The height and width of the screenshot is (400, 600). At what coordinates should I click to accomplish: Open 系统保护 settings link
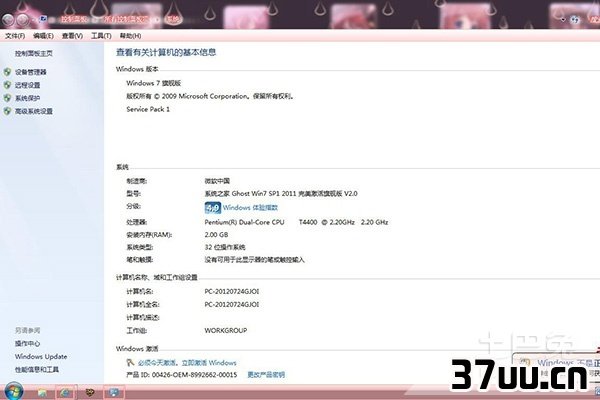pyautogui.click(x=28, y=98)
